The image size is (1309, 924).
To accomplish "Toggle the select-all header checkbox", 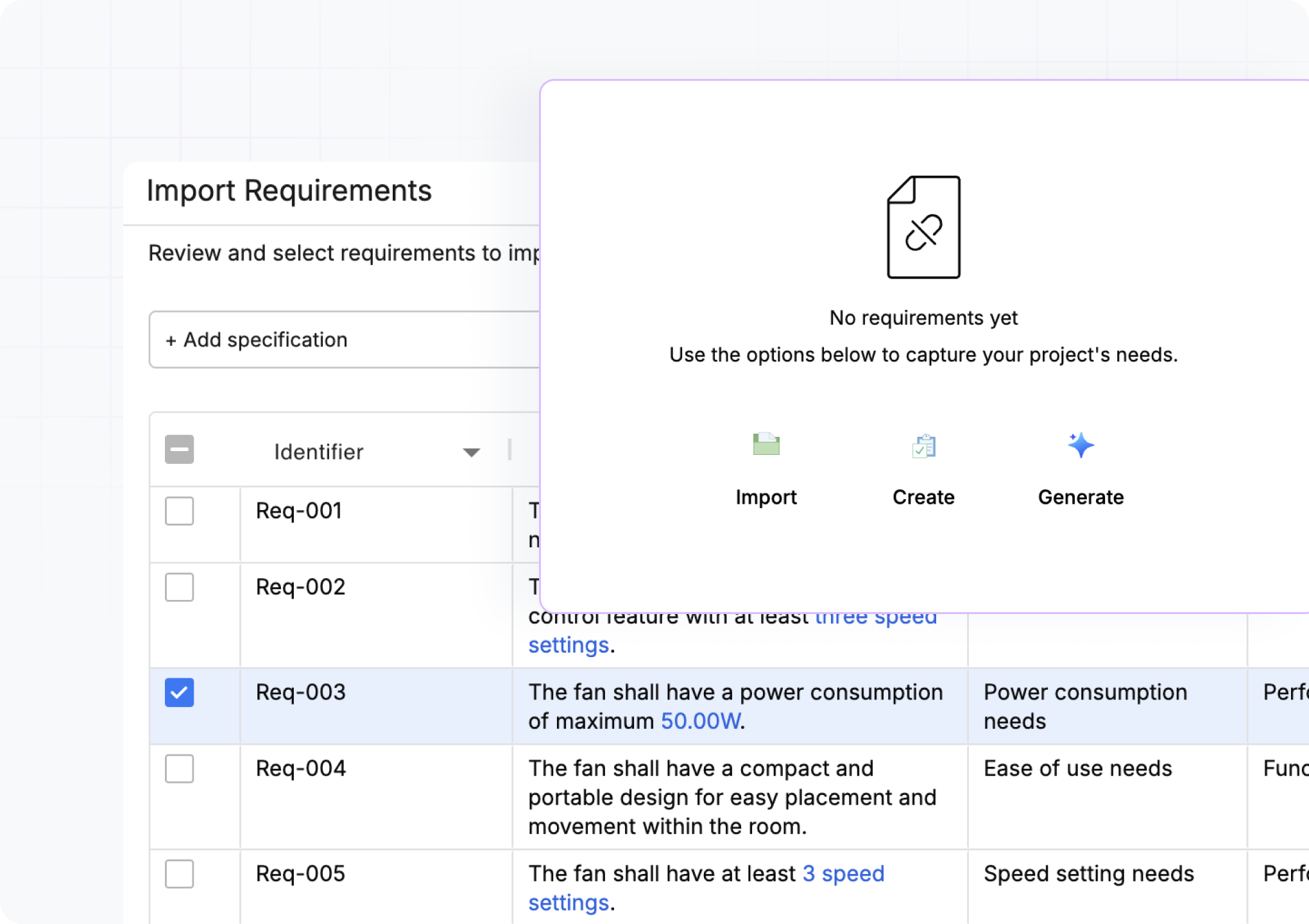I will coord(179,449).
